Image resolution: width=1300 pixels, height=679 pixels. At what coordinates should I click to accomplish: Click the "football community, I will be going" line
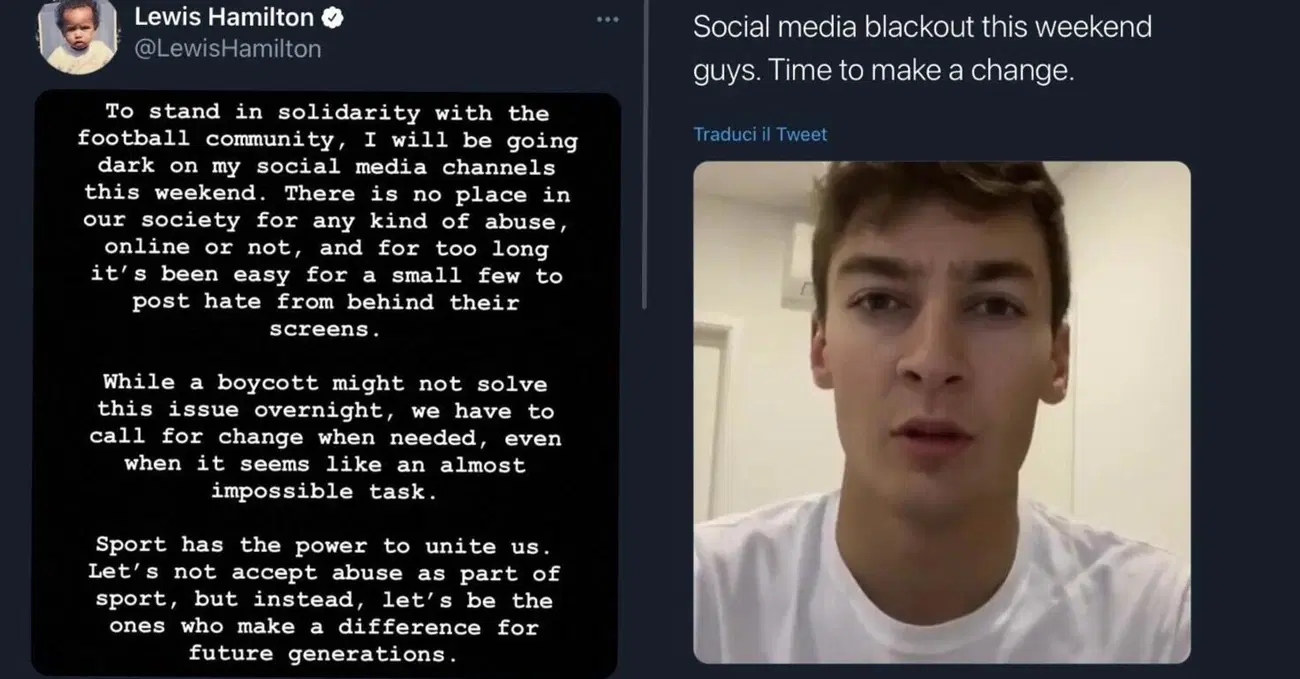[x=327, y=140]
